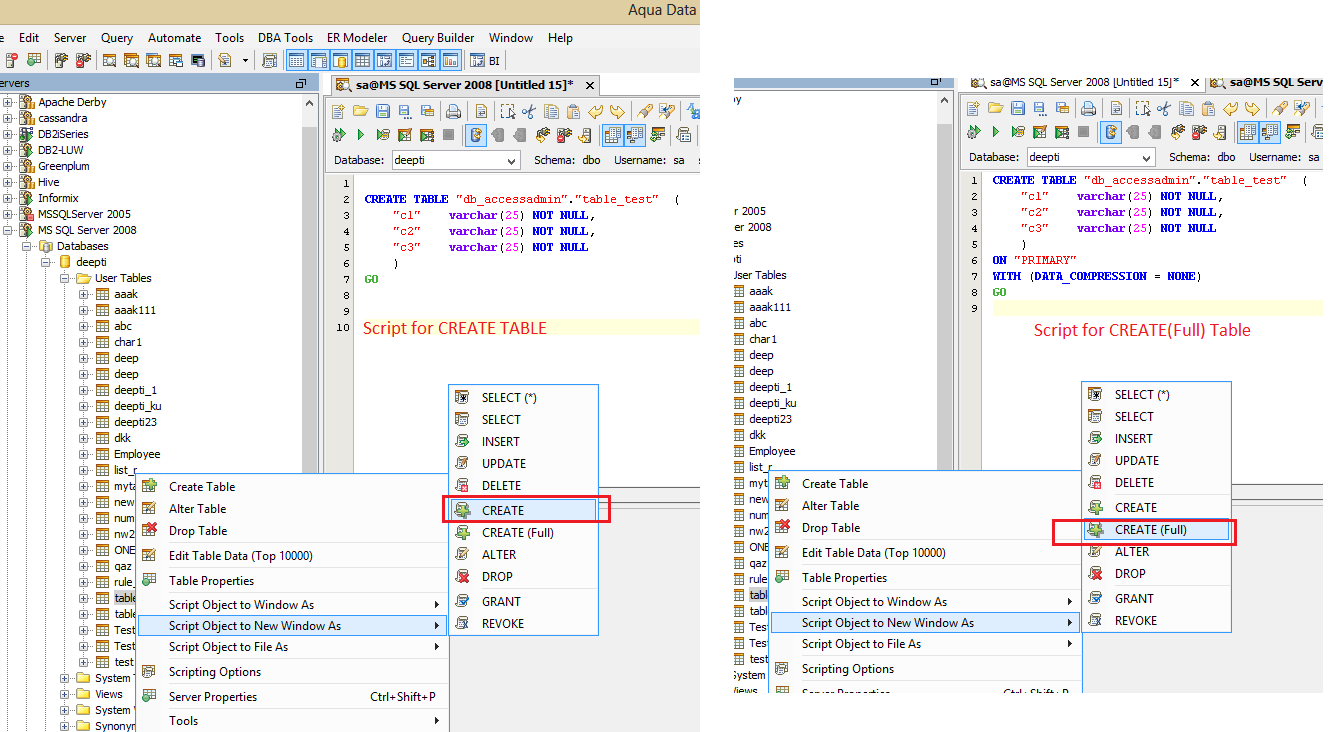Click the Save disk icon in left screenshot's editor toolbar

(x=381, y=111)
